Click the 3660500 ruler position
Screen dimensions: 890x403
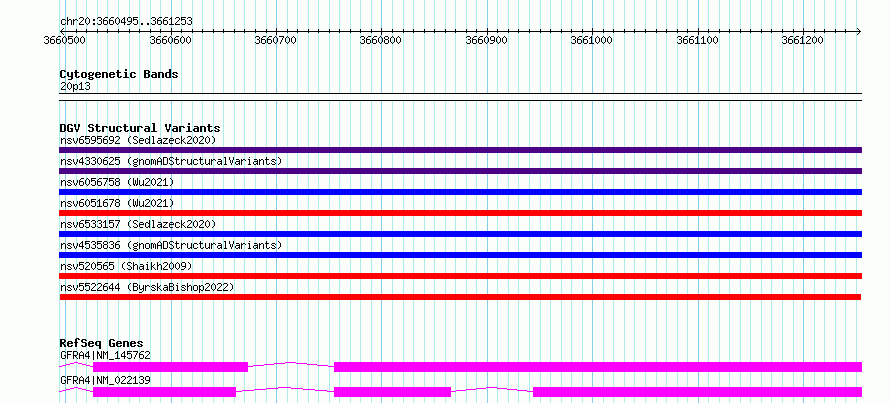(x=64, y=40)
